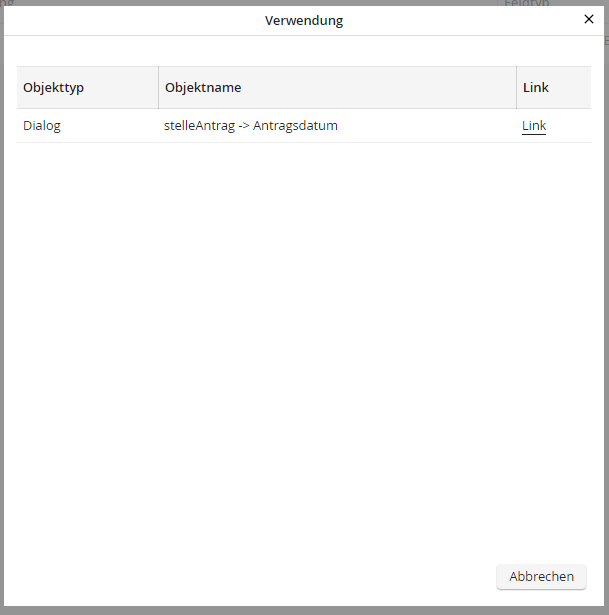The width and height of the screenshot is (609, 615).
Task: Click divider between Objektname and Link headers
Action: pyautogui.click(x=516, y=88)
